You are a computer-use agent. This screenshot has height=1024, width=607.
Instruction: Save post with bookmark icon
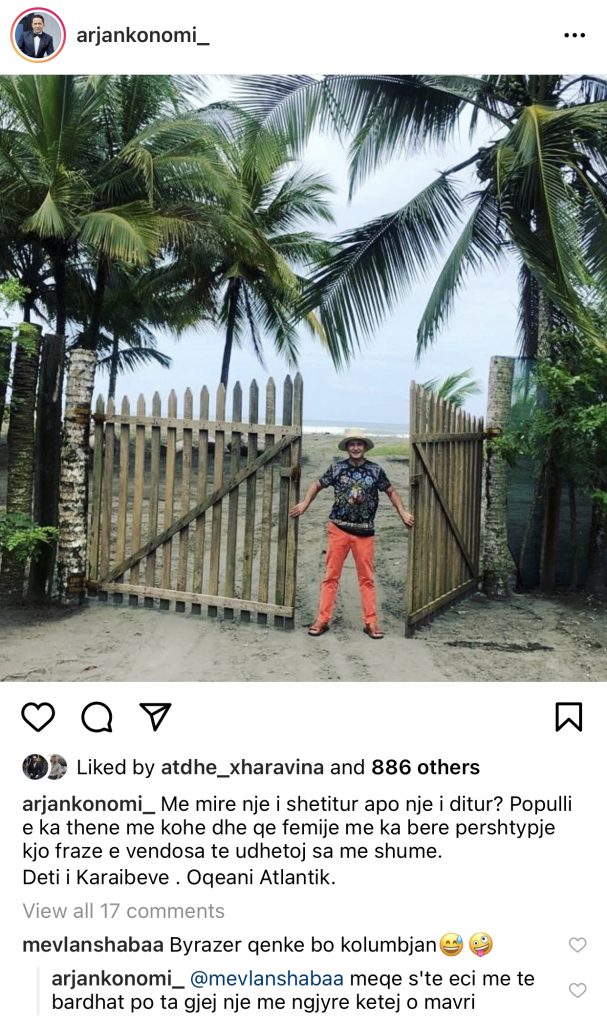[x=568, y=716]
